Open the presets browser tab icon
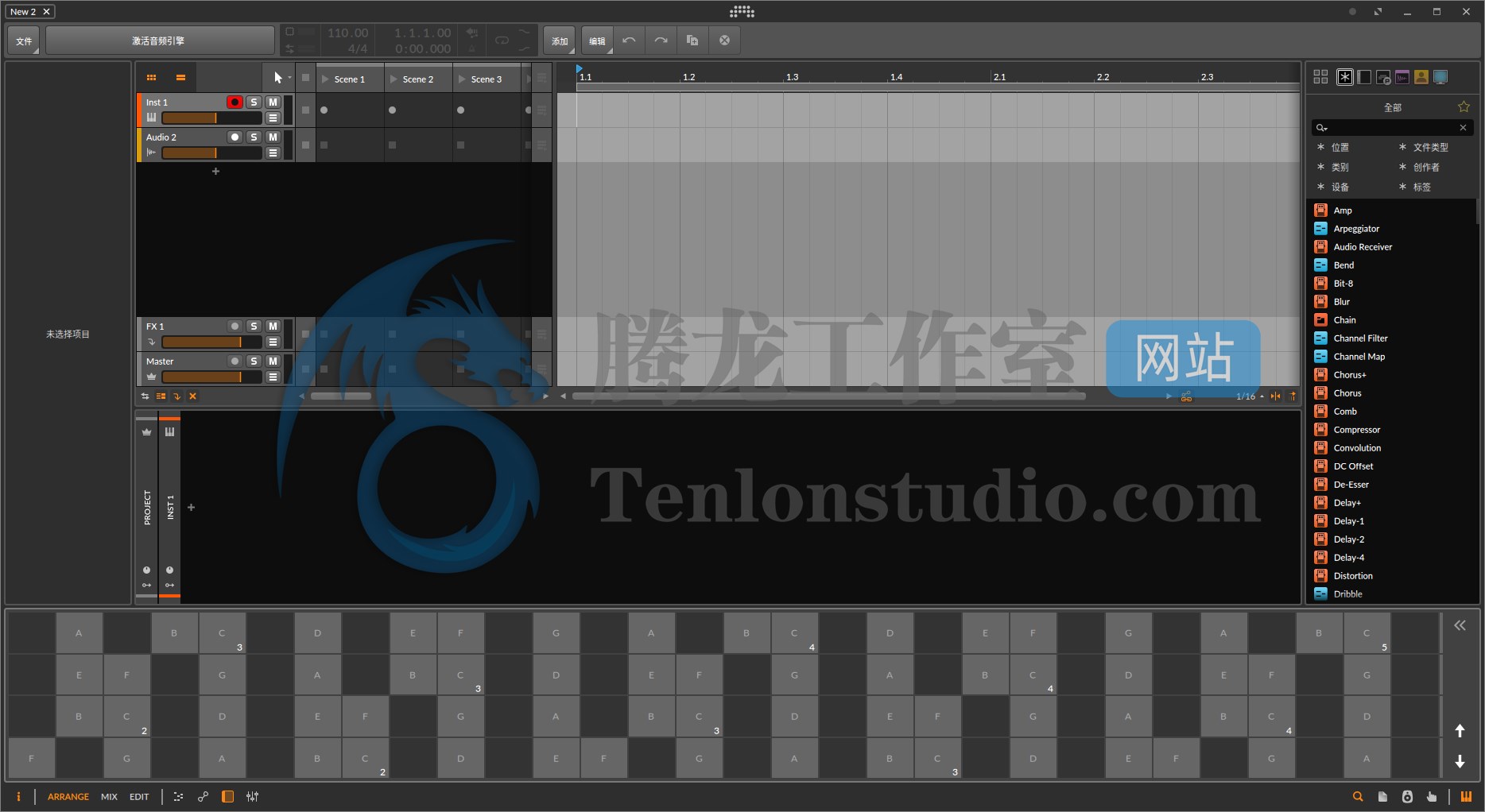1485x812 pixels. click(1383, 77)
